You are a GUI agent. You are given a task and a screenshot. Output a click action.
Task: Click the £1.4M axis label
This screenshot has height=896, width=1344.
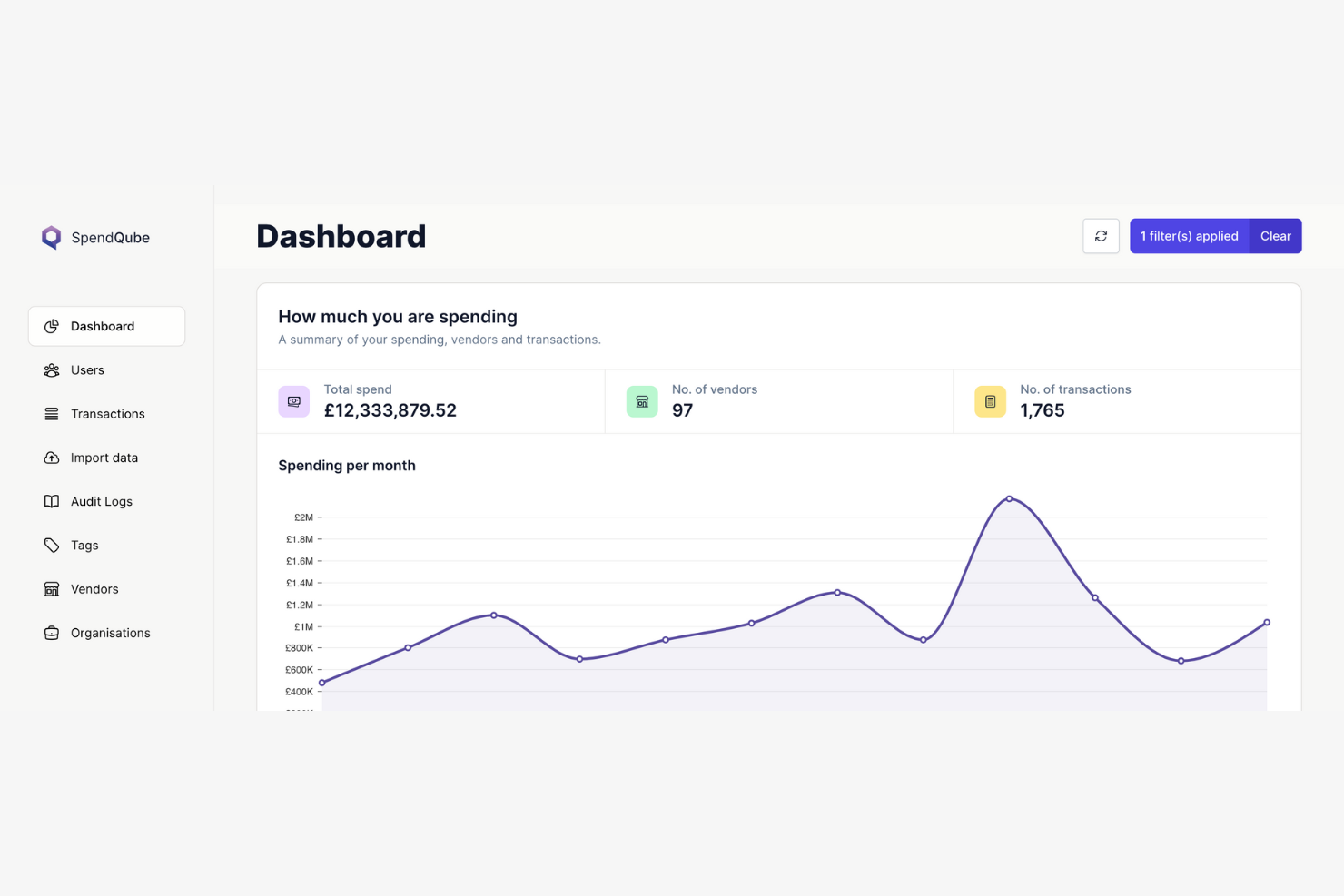(x=300, y=583)
